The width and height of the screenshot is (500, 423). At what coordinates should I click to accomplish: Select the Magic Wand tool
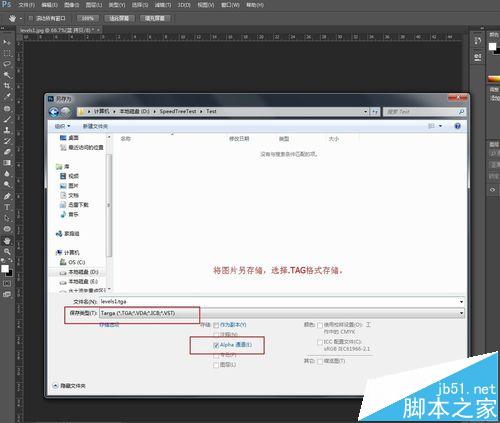[7, 75]
